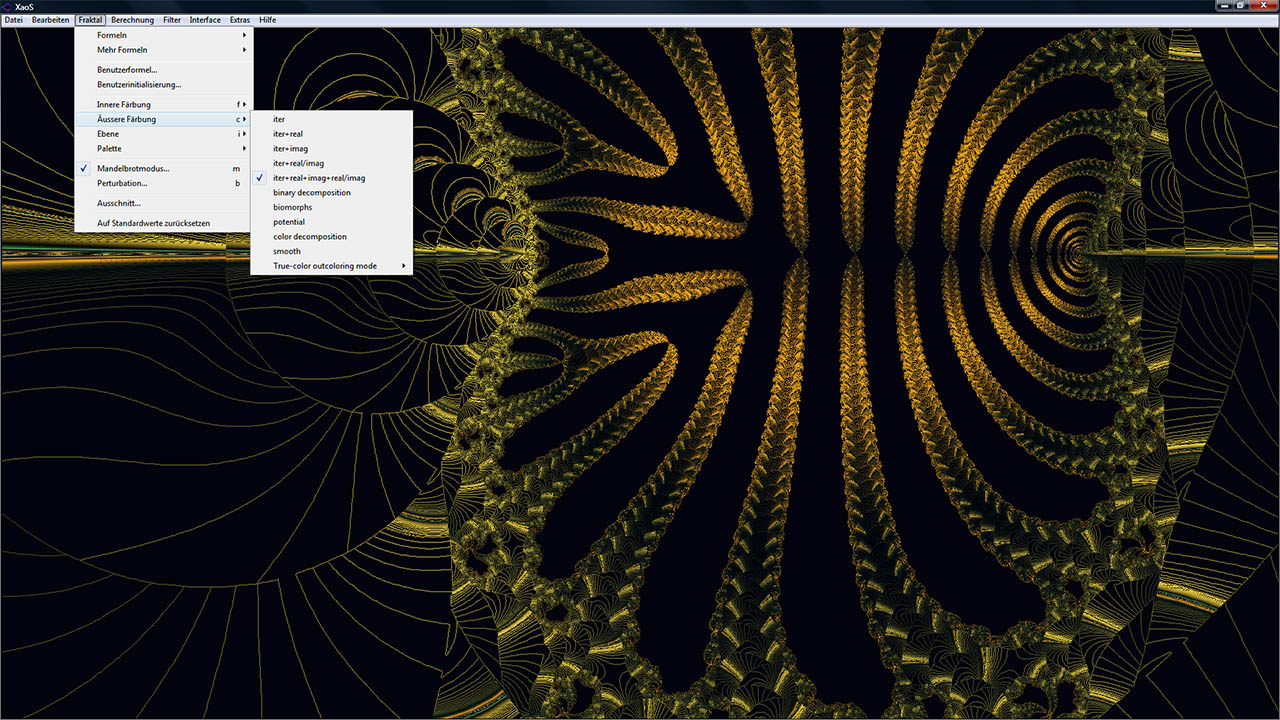The image size is (1280, 720).
Task: Close the open Fraktal menu
Action: coord(90,20)
